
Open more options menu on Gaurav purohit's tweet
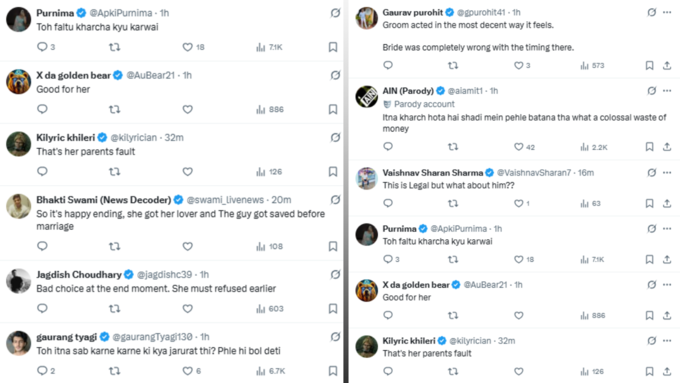(667, 12)
